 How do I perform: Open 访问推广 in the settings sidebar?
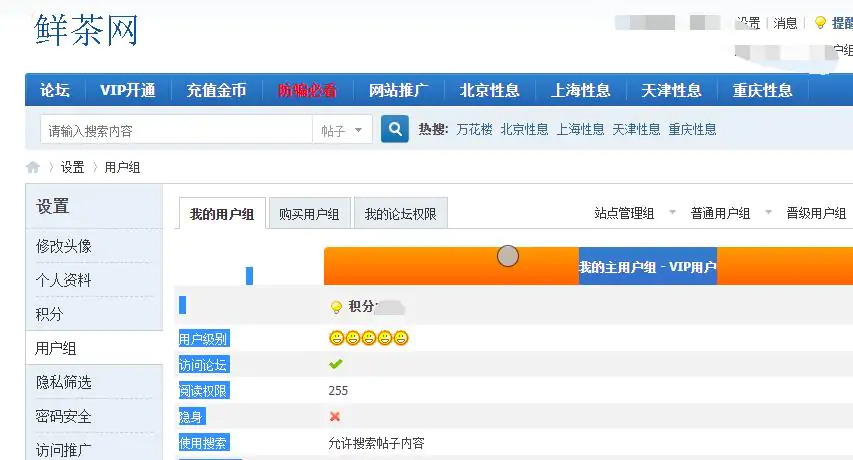64,450
